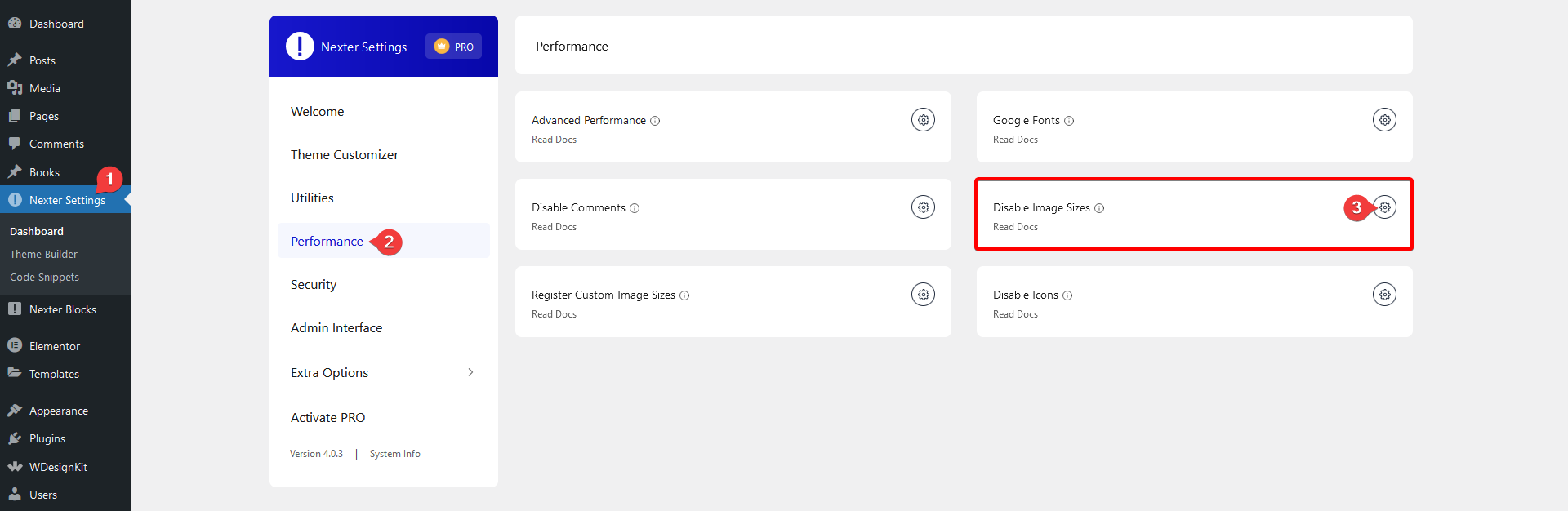The image size is (1568, 511).
Task: Open Theme Builder submenu item
Action: point(43,254)
